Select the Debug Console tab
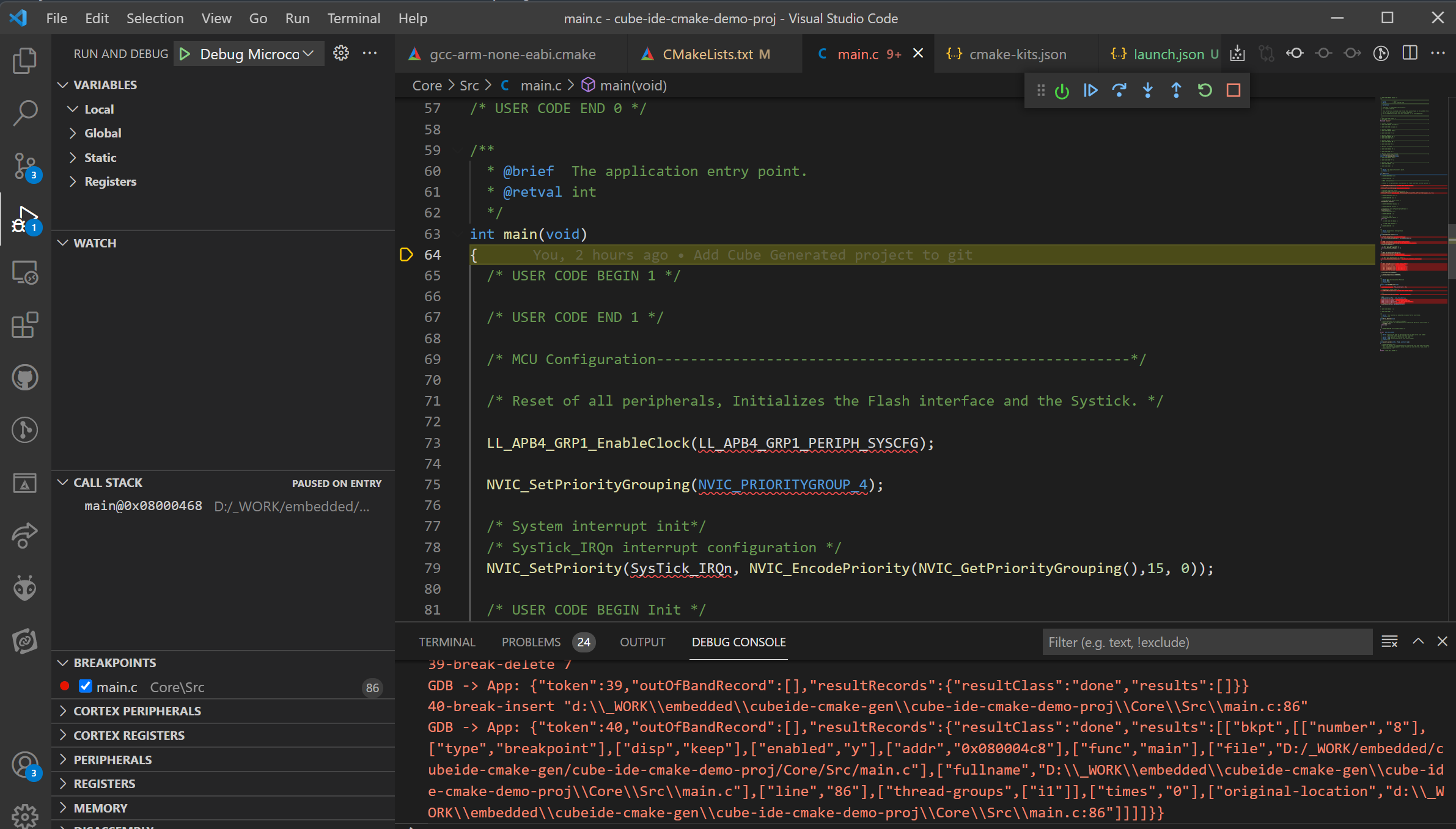This screenshot has width=1456, height=829. [739, 641]
